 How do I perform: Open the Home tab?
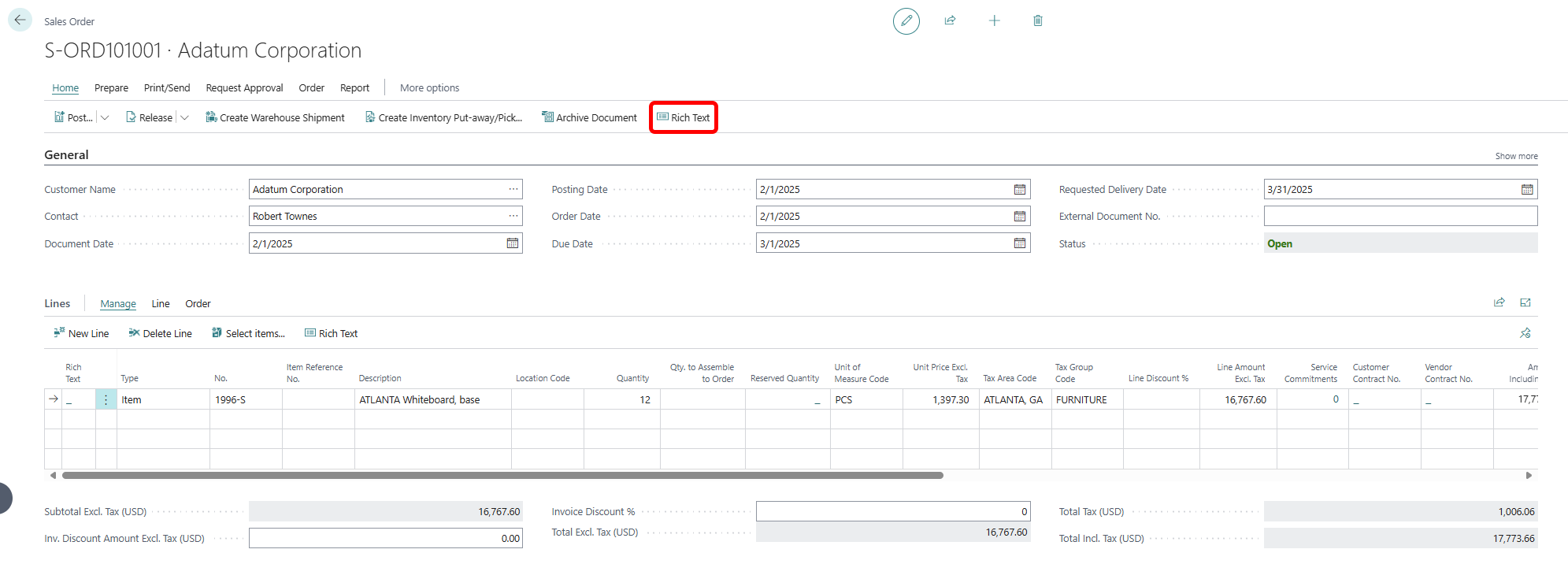pyautogui.click(x=65, y=88)
